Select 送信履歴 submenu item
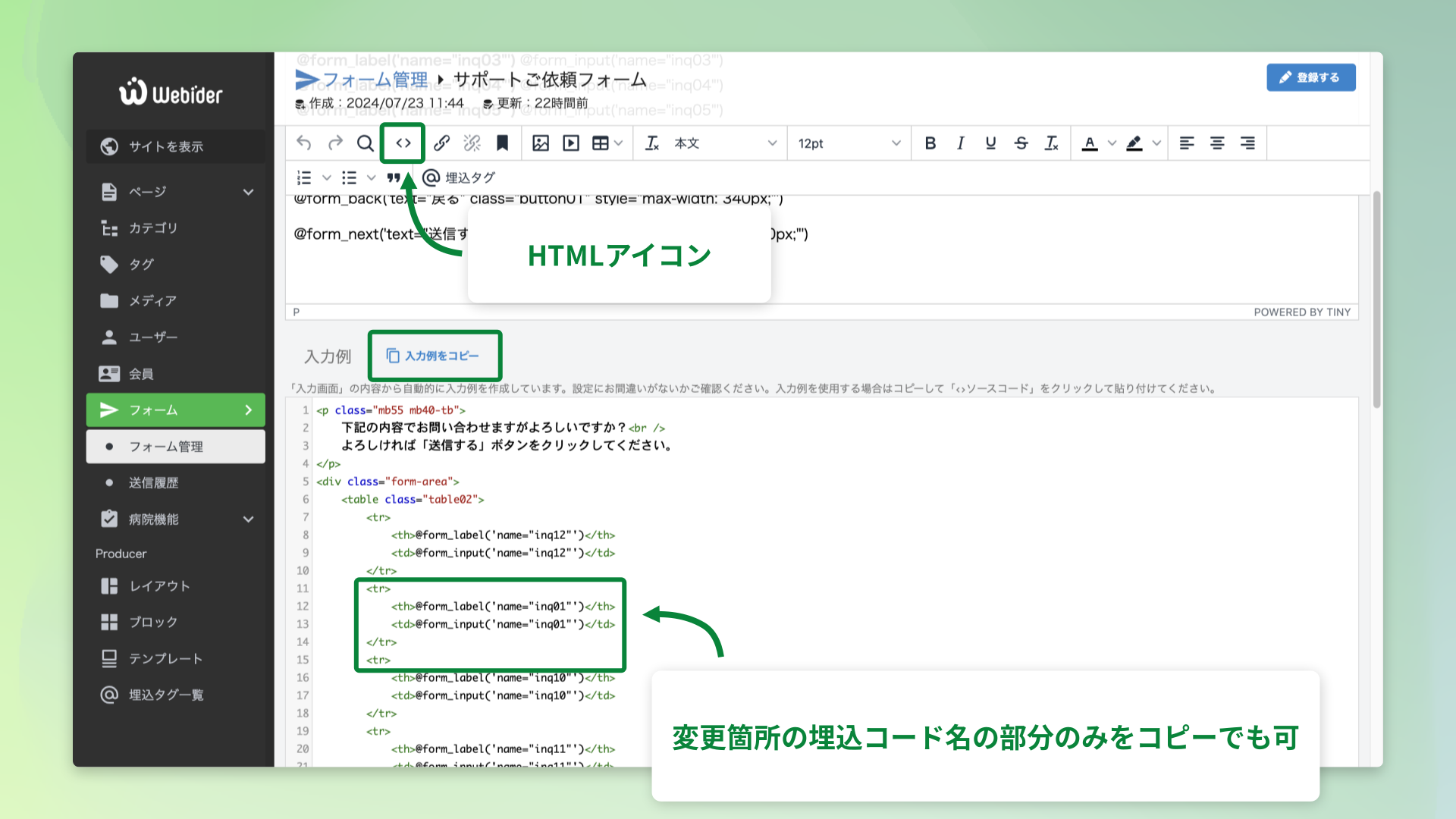The width and height of the screenshot is (1456, 819). coord(176,483)
